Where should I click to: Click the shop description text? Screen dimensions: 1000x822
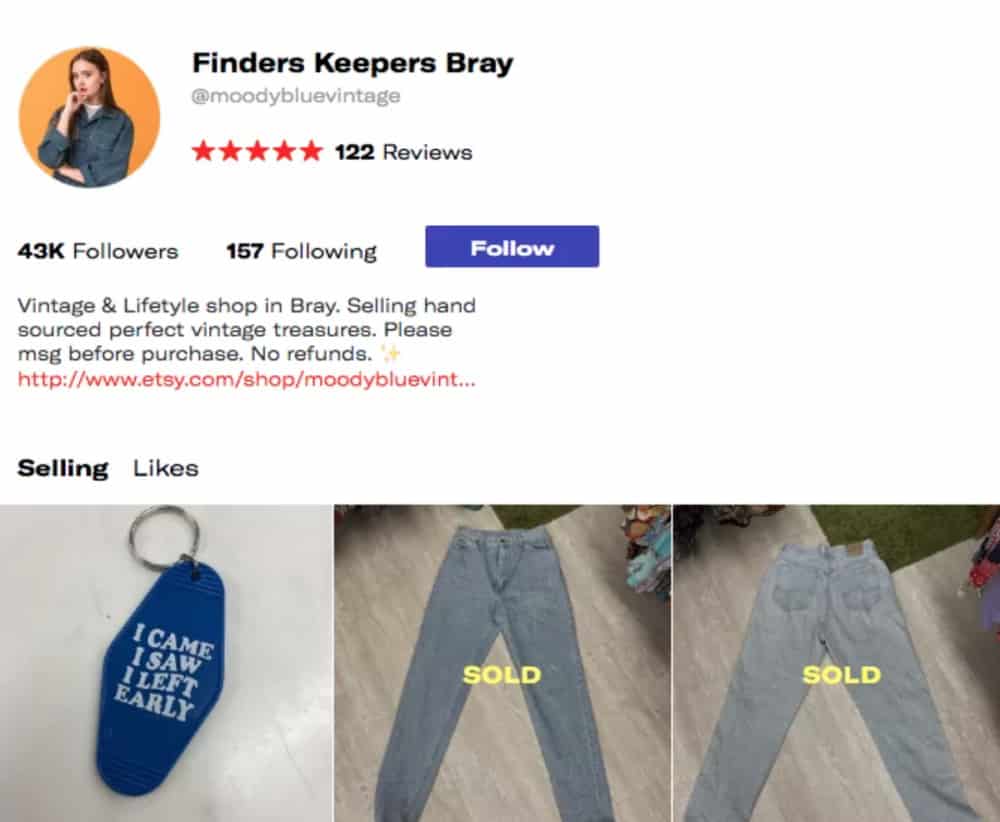(246, 330)
